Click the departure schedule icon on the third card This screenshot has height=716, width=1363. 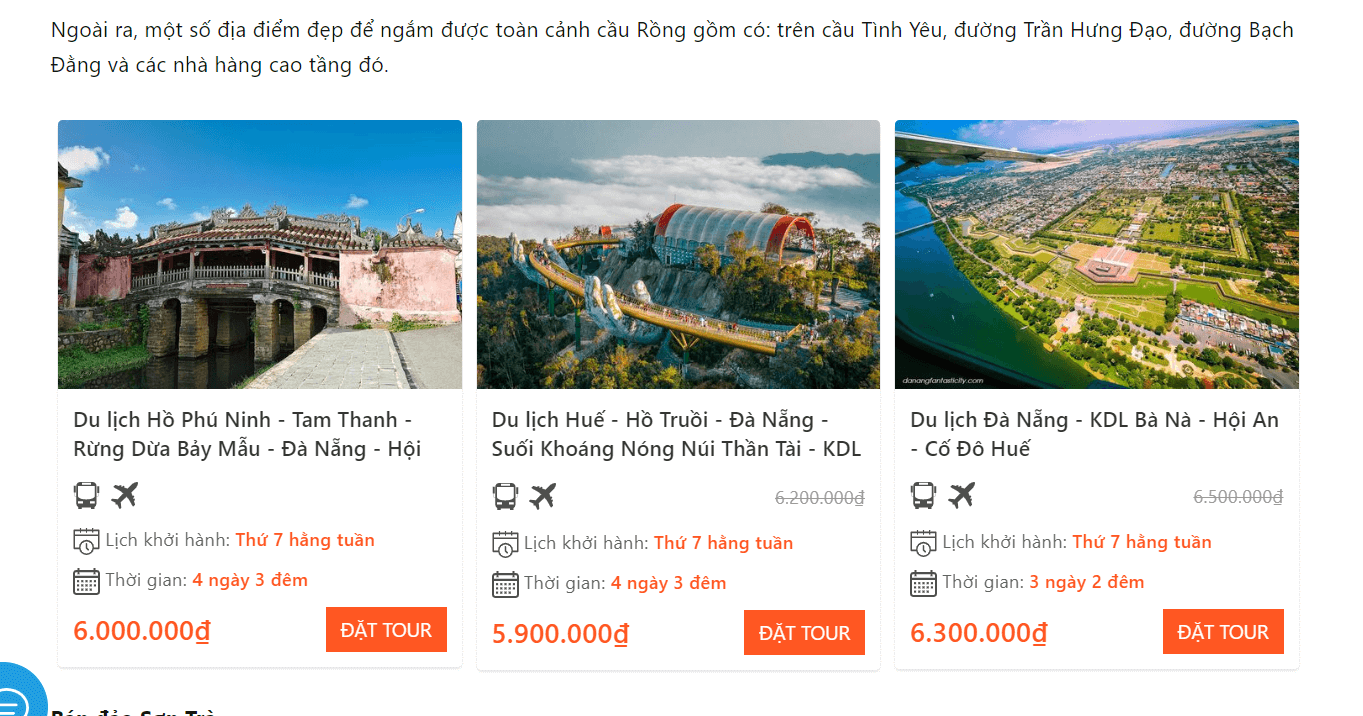[926, 542]
